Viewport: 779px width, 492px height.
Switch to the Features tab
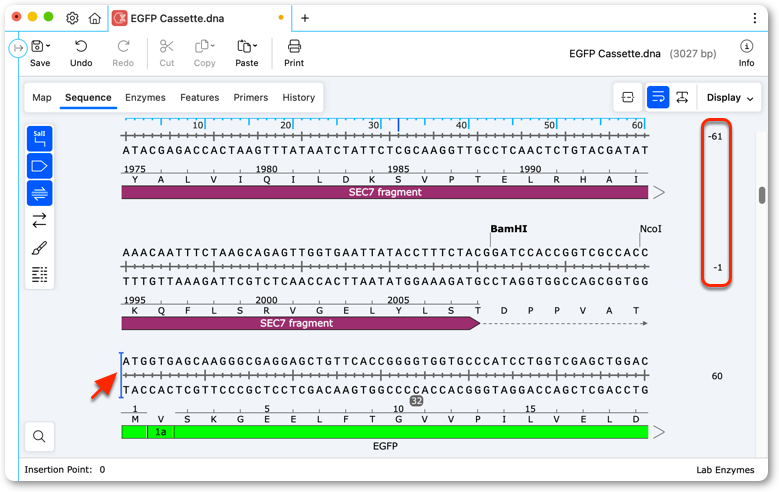(x=199, y=97)
